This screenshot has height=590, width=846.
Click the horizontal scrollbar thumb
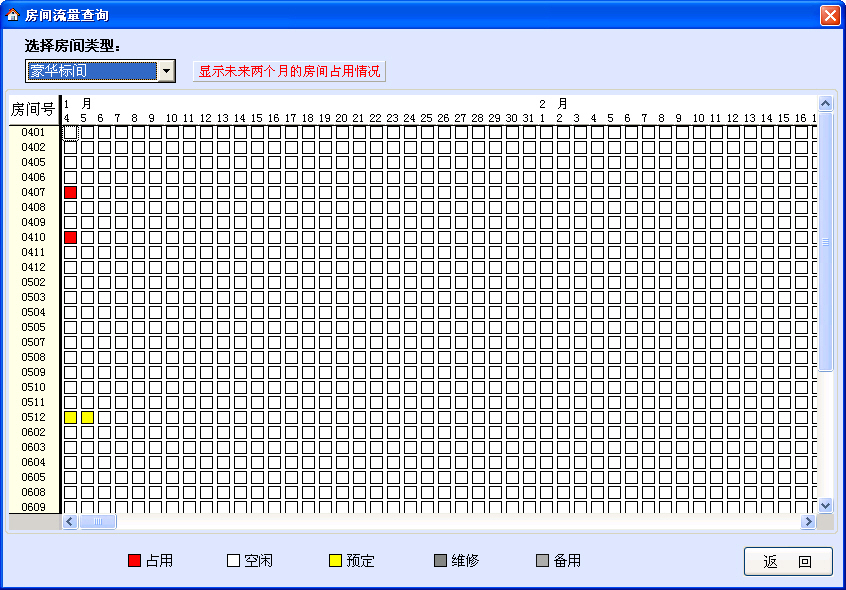(98, 522)
